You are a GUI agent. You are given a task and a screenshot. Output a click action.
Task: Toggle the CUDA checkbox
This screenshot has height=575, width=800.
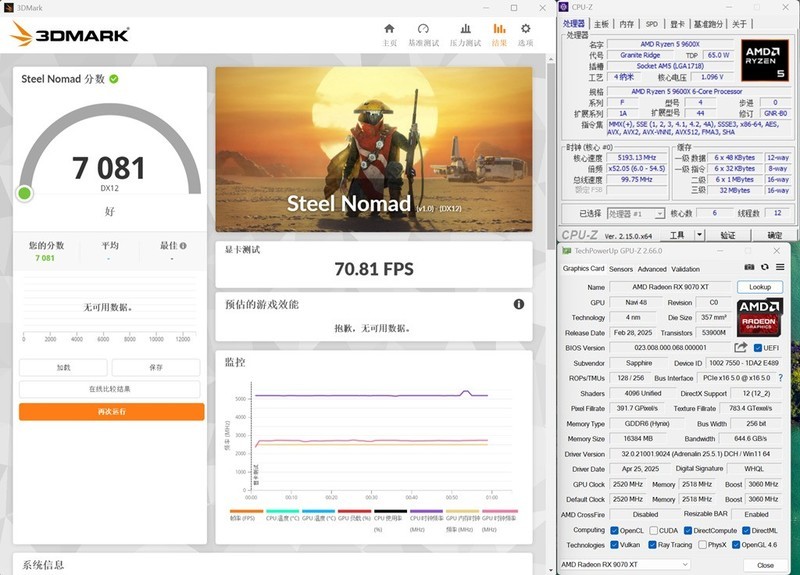pyautogui.click(x=653, y=530)
